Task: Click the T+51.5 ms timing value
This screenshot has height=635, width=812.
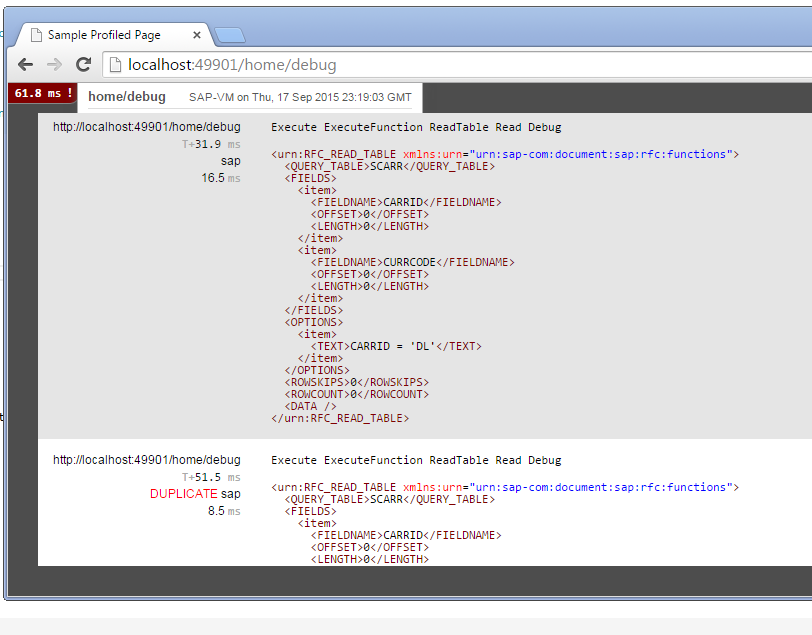Action: [211, 478]
